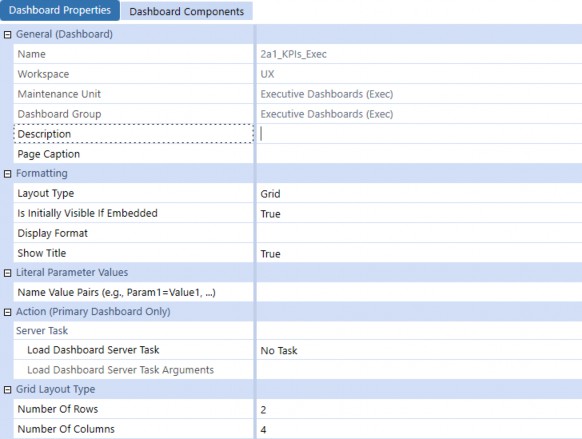Select the Dashboard Group property label

[x=59, y=114]
